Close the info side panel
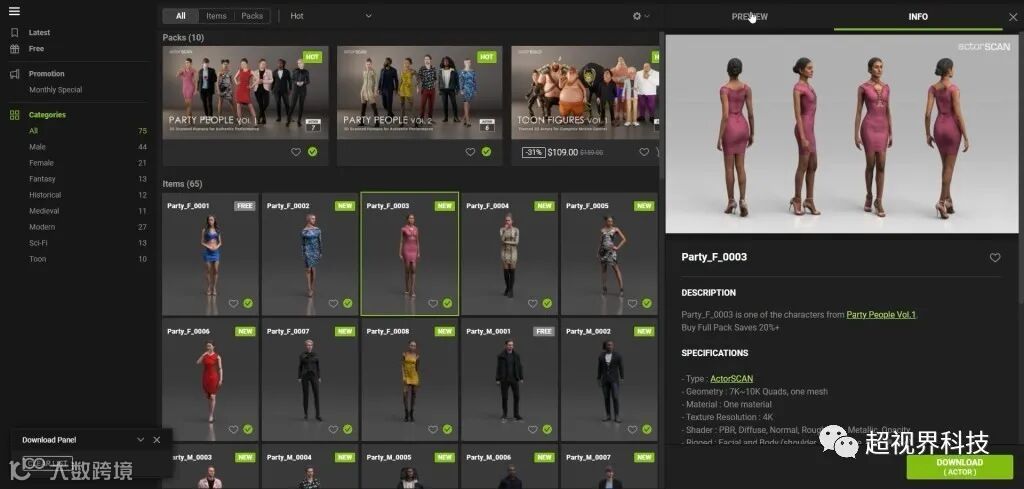 pyautogui.click(x=1013, y=17)
